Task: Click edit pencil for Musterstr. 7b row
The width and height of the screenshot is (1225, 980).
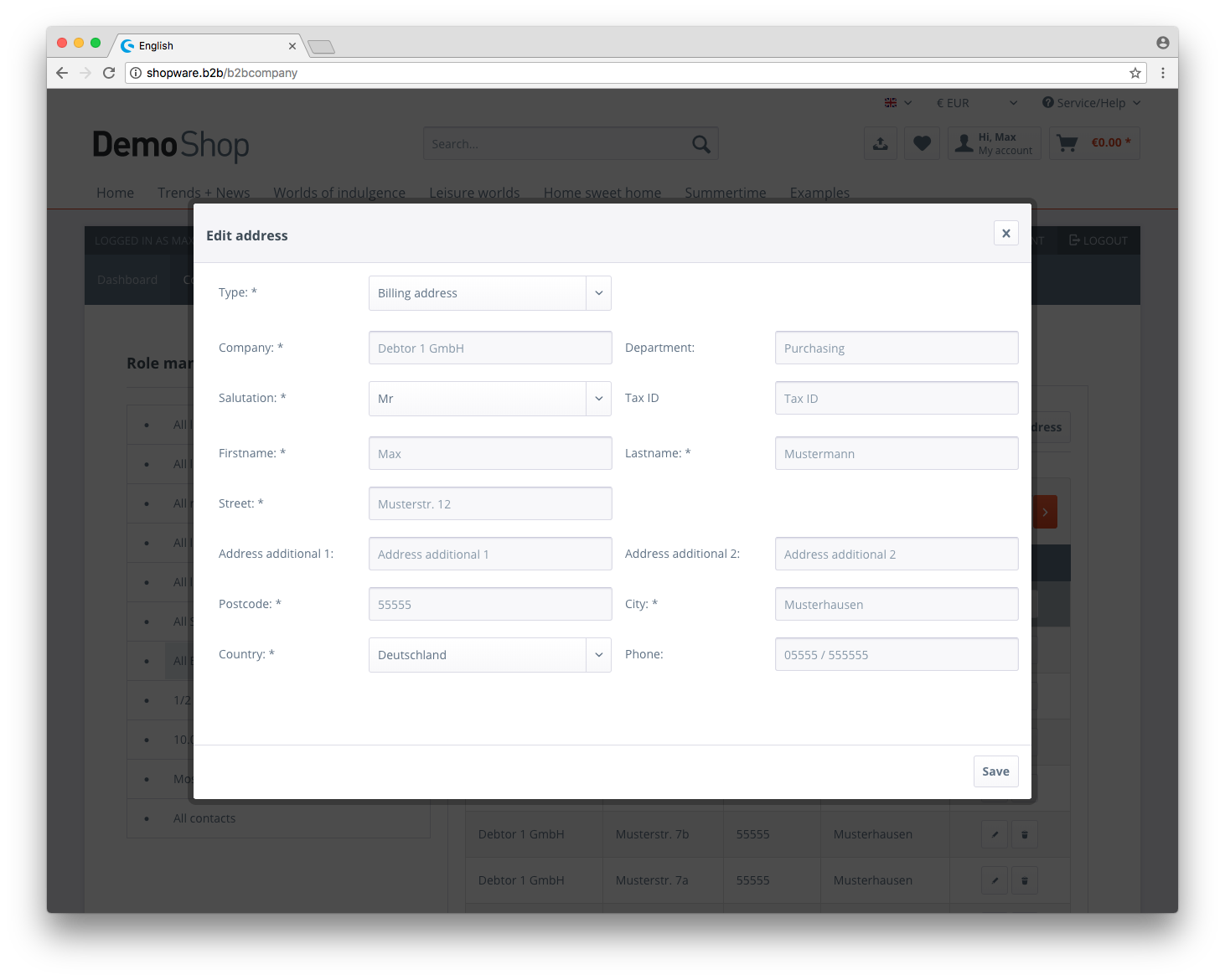Action: [995, 834]
